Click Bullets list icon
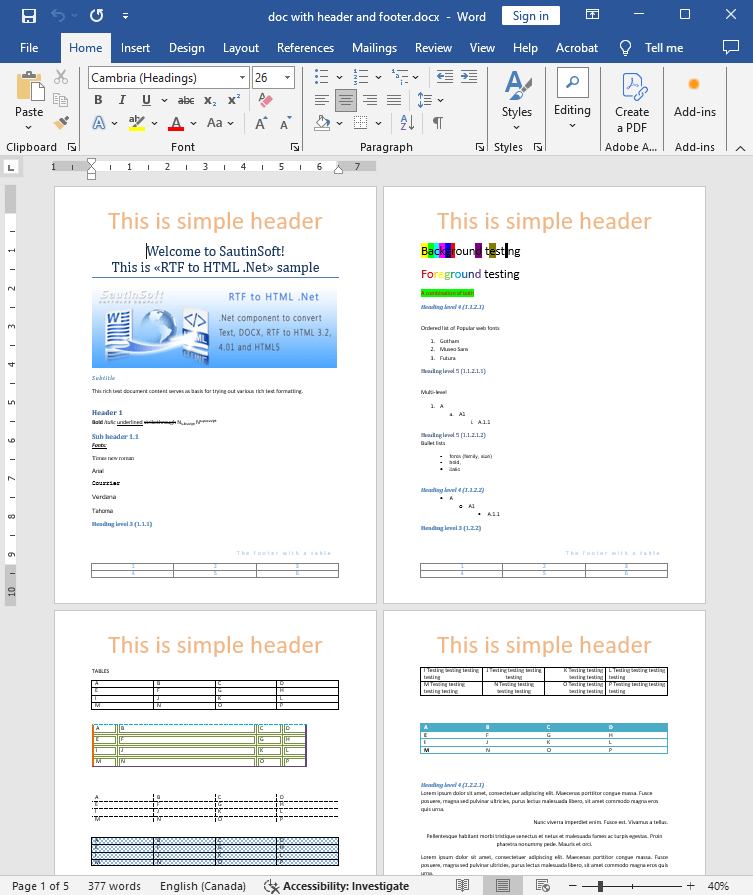Image resolution: width=753 pixels, height=895 pixels. point(322,76)
